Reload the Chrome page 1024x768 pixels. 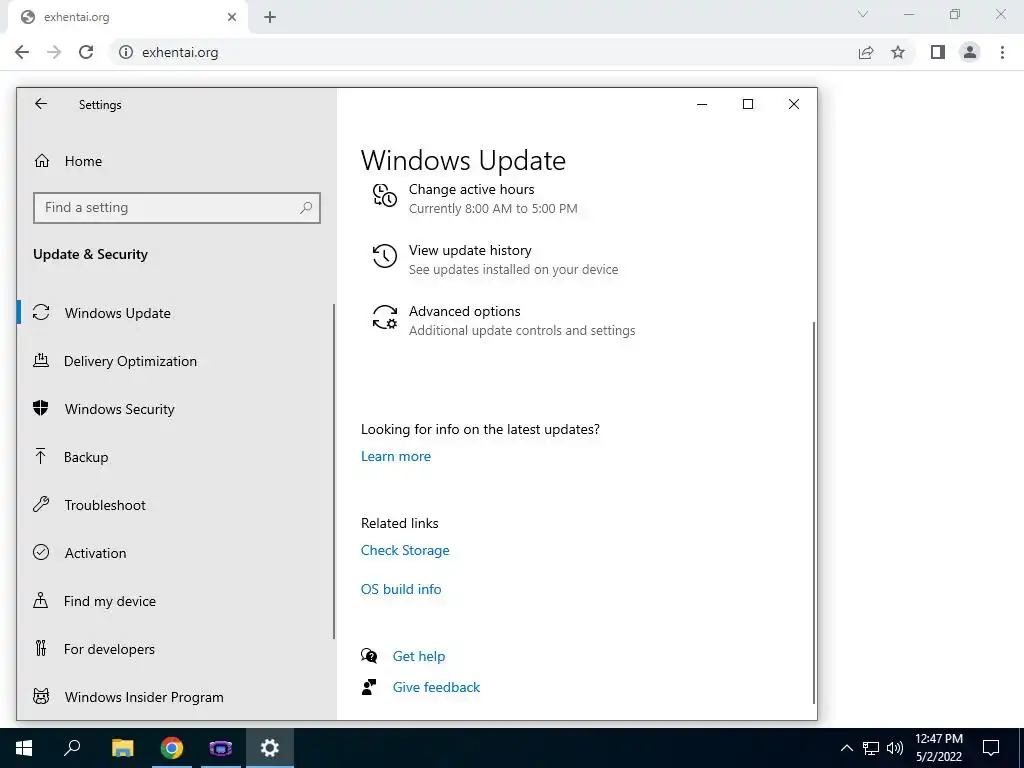(x=86, y=52)
